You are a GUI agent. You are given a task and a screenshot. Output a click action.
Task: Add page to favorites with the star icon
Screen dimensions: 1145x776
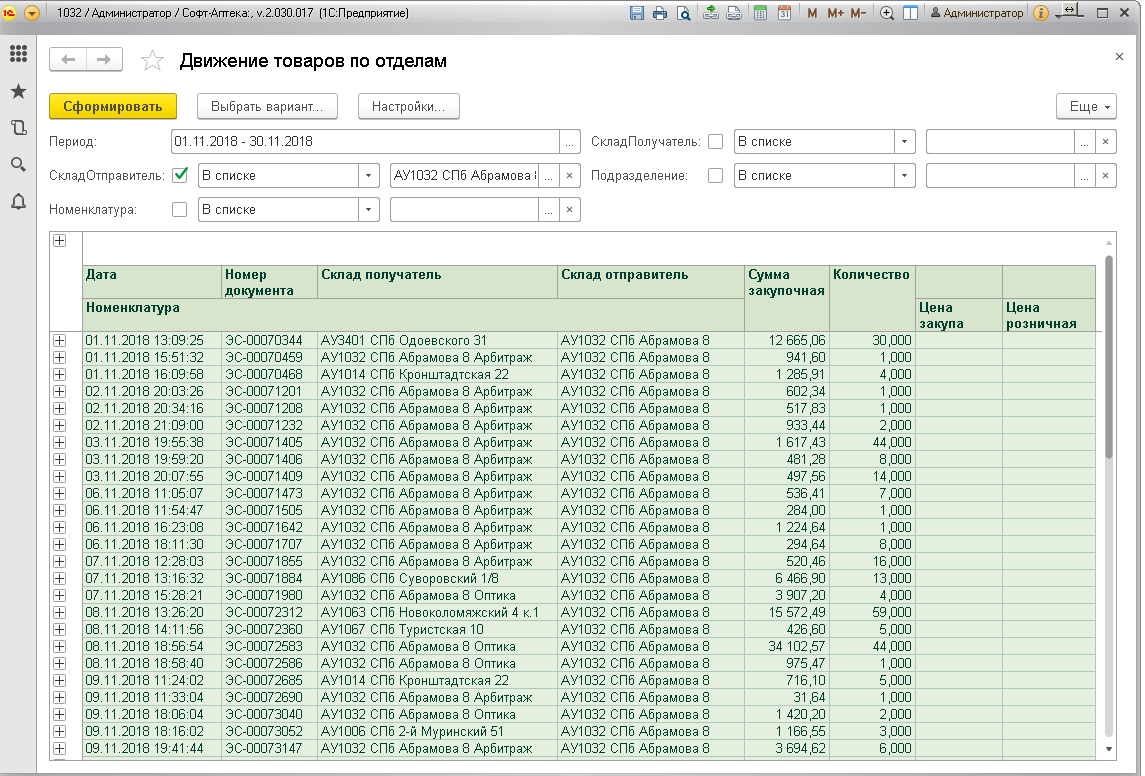click(x=152, y=61)
